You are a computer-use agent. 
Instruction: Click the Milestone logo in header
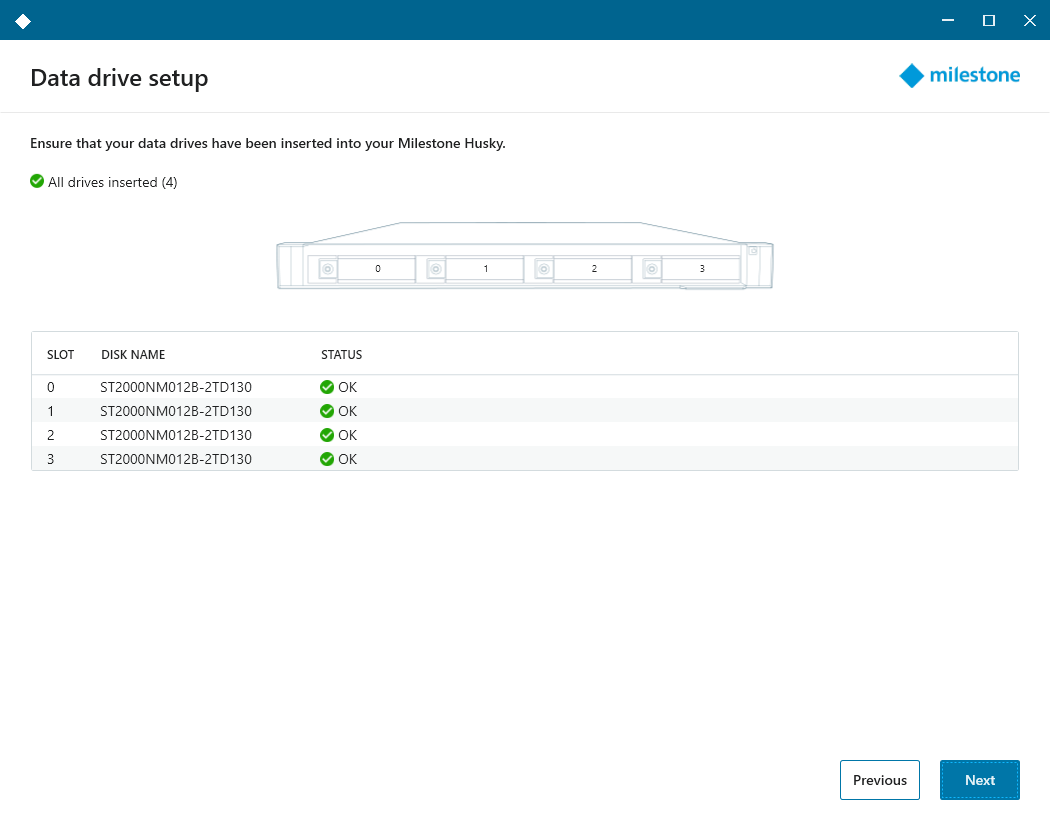click(x=960, y=76)
